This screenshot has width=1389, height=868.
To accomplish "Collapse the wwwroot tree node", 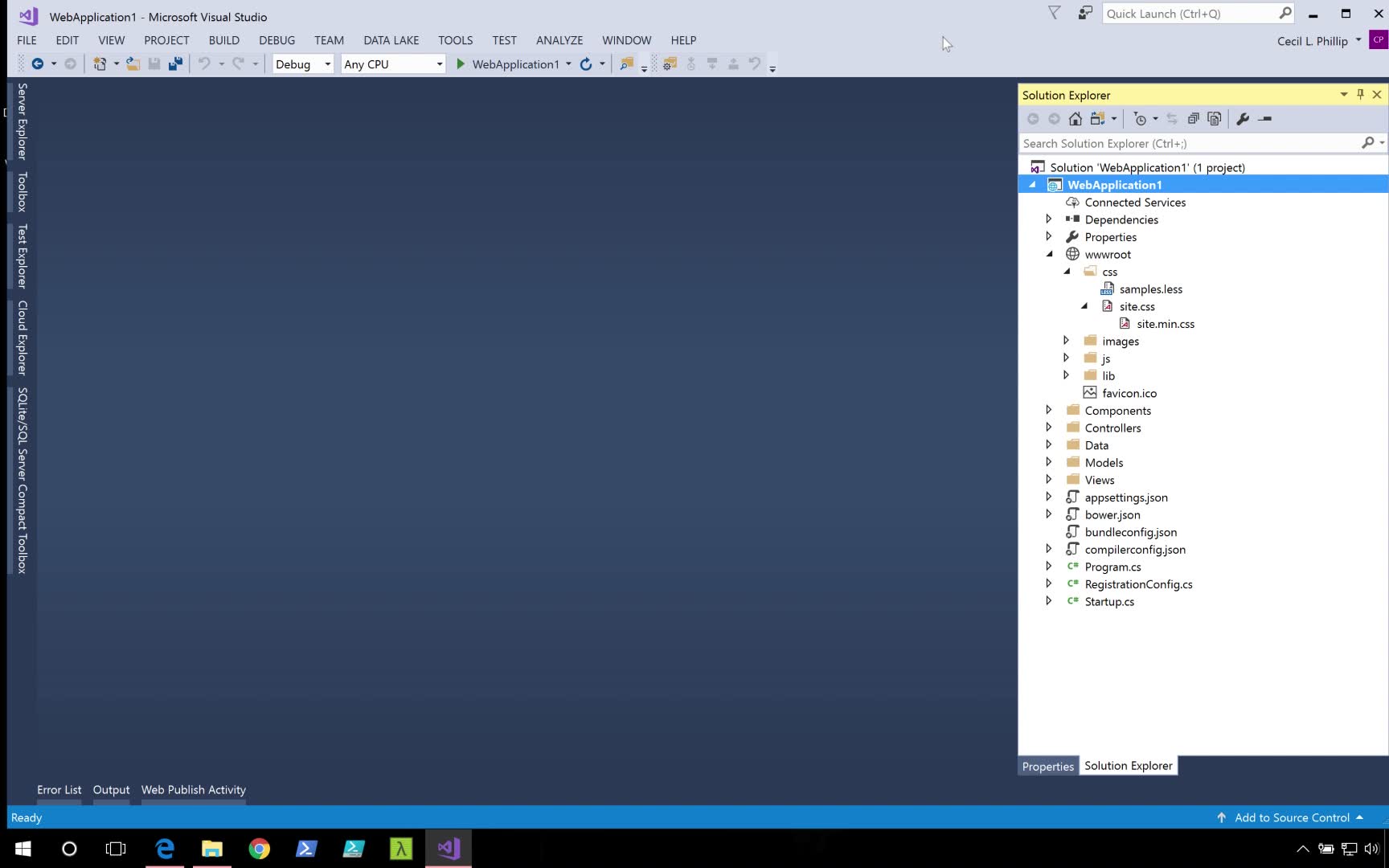I will (1049, 254).
